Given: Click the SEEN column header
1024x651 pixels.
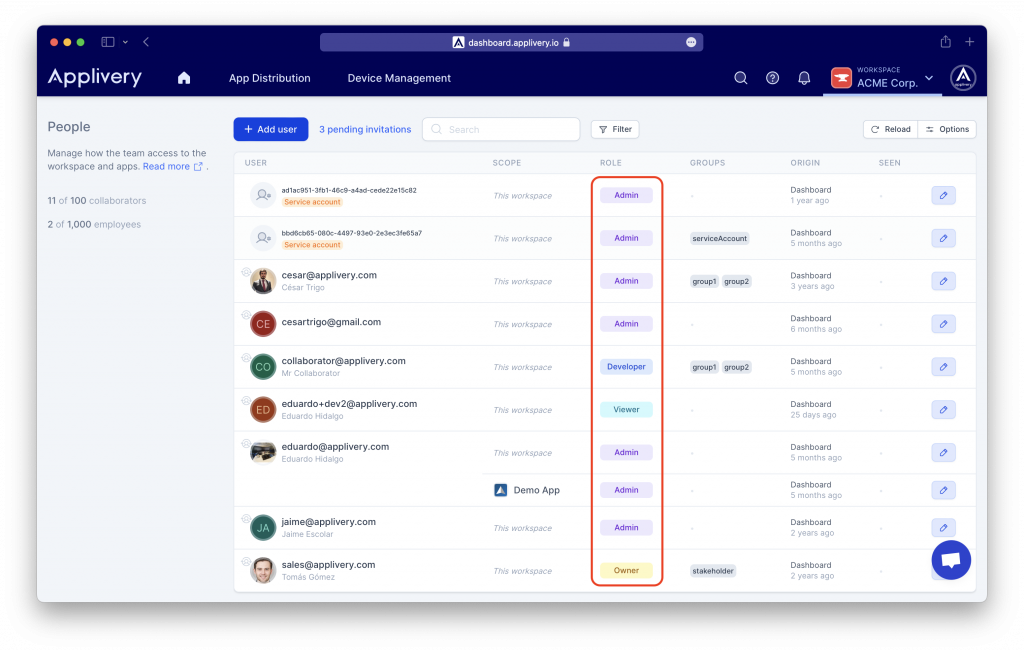Looking at the screenshot, I should (x=889, y=163).
